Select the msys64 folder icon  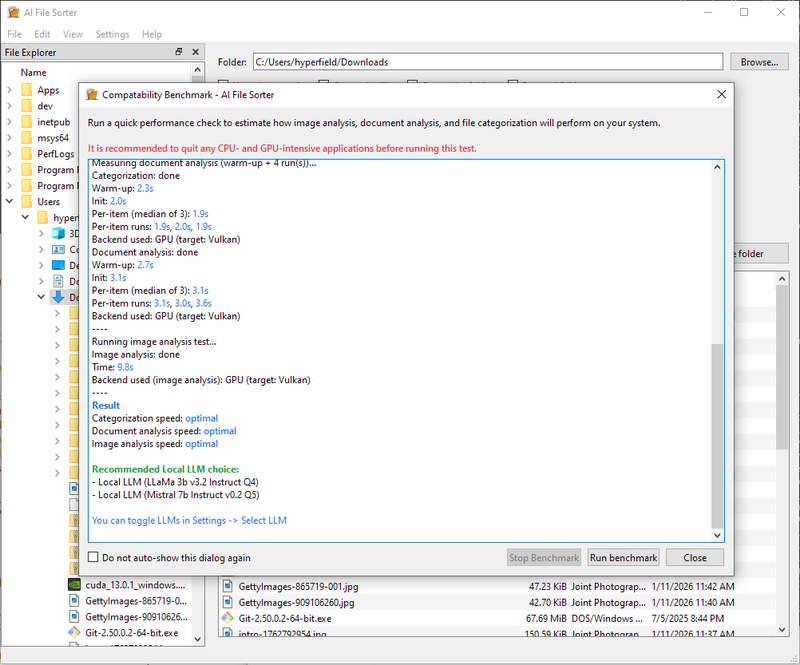(x=27, y=138)
